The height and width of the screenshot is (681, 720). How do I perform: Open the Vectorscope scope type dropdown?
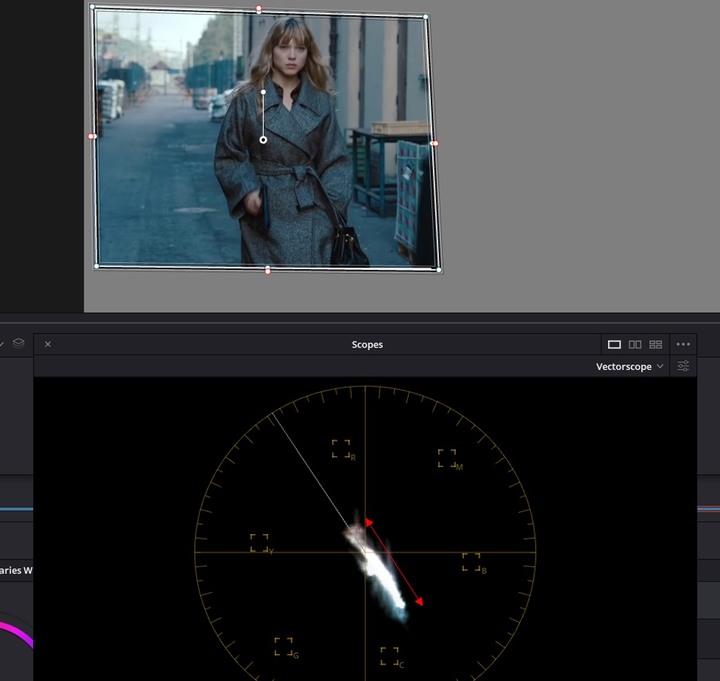click(x=630, y=366)
